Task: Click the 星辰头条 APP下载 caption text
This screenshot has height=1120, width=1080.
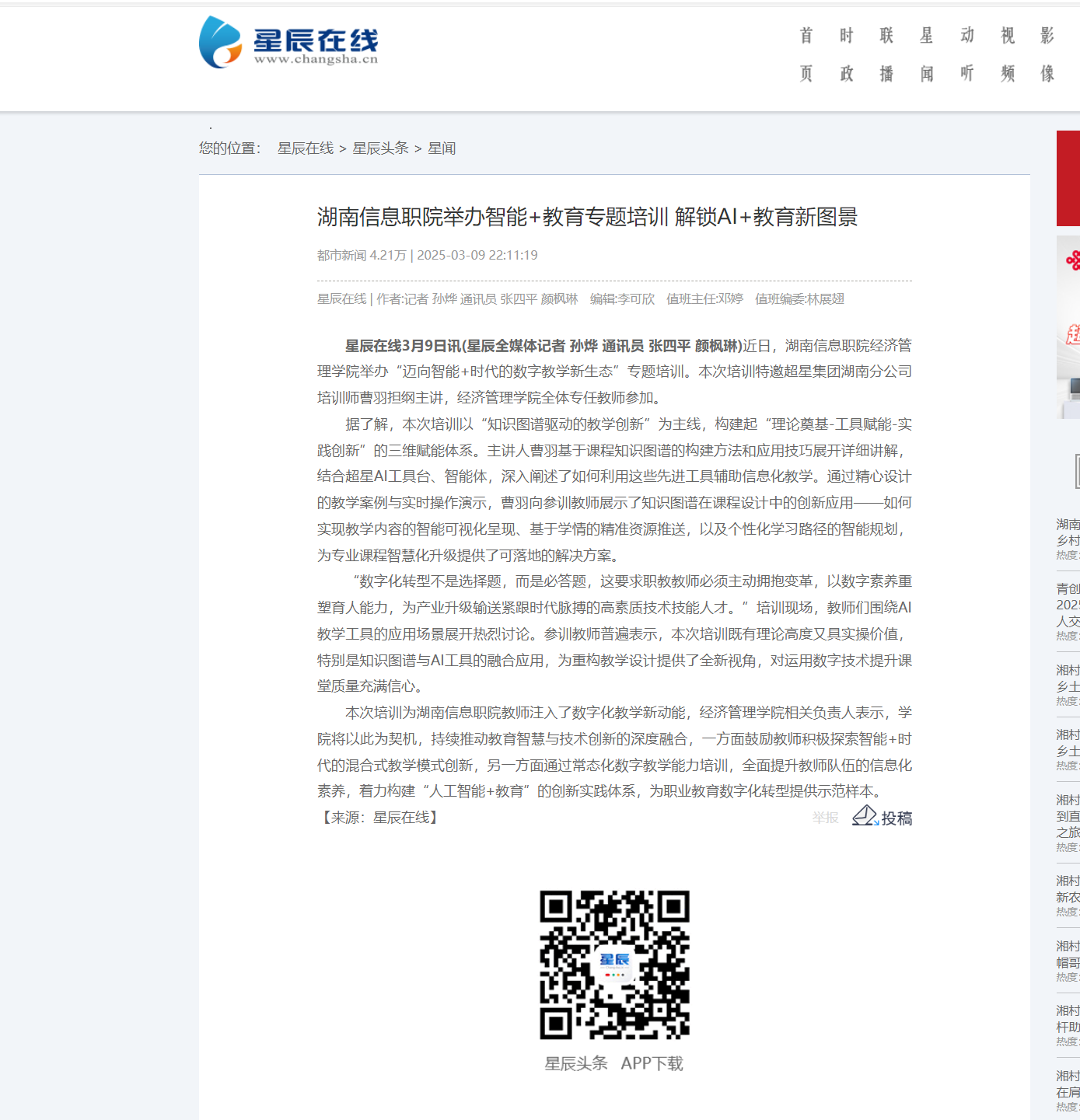Action: tap(613, 1063)
